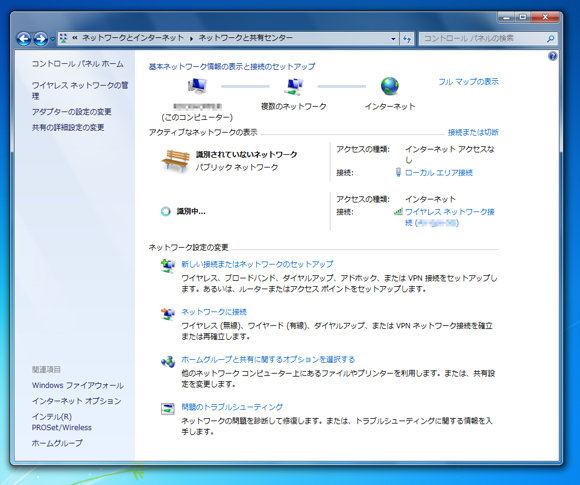Image resolution: width=580 pixels, height=485 pixels.
Task: Click the 複数のネットワーク icon
Action: [294, 87]
